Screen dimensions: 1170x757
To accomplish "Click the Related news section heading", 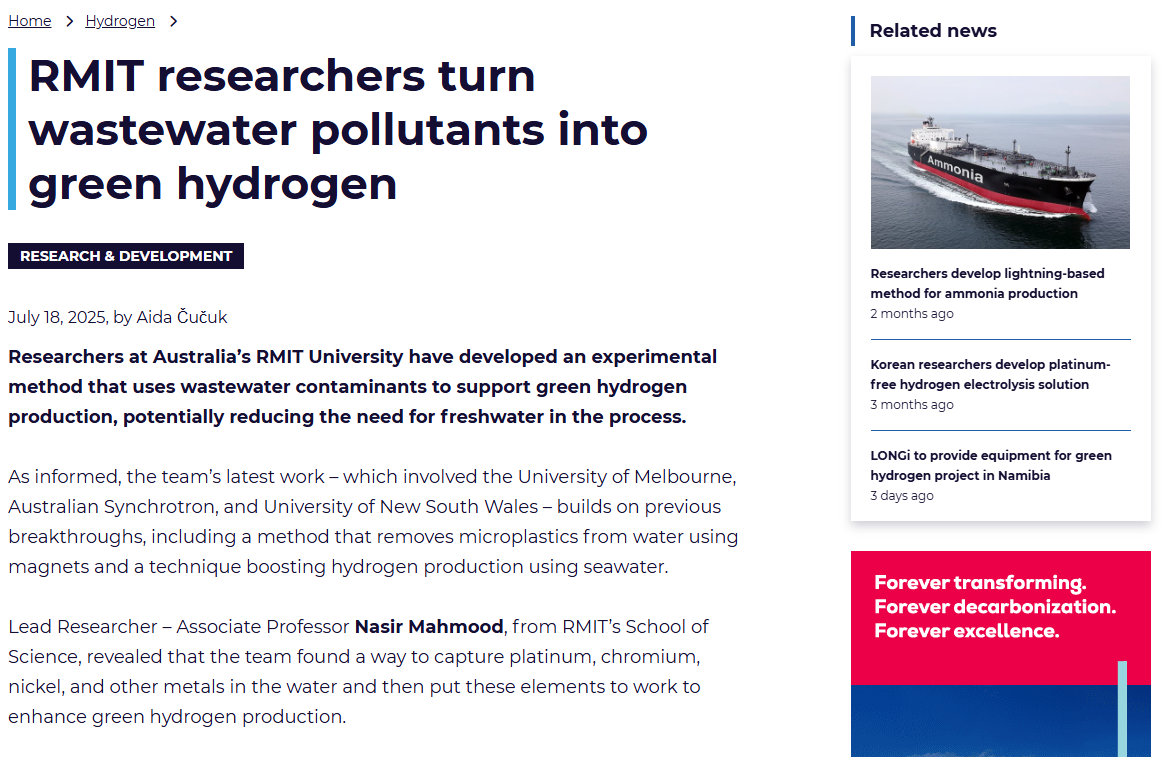I will pyautogui.click(x=932, y=31).
